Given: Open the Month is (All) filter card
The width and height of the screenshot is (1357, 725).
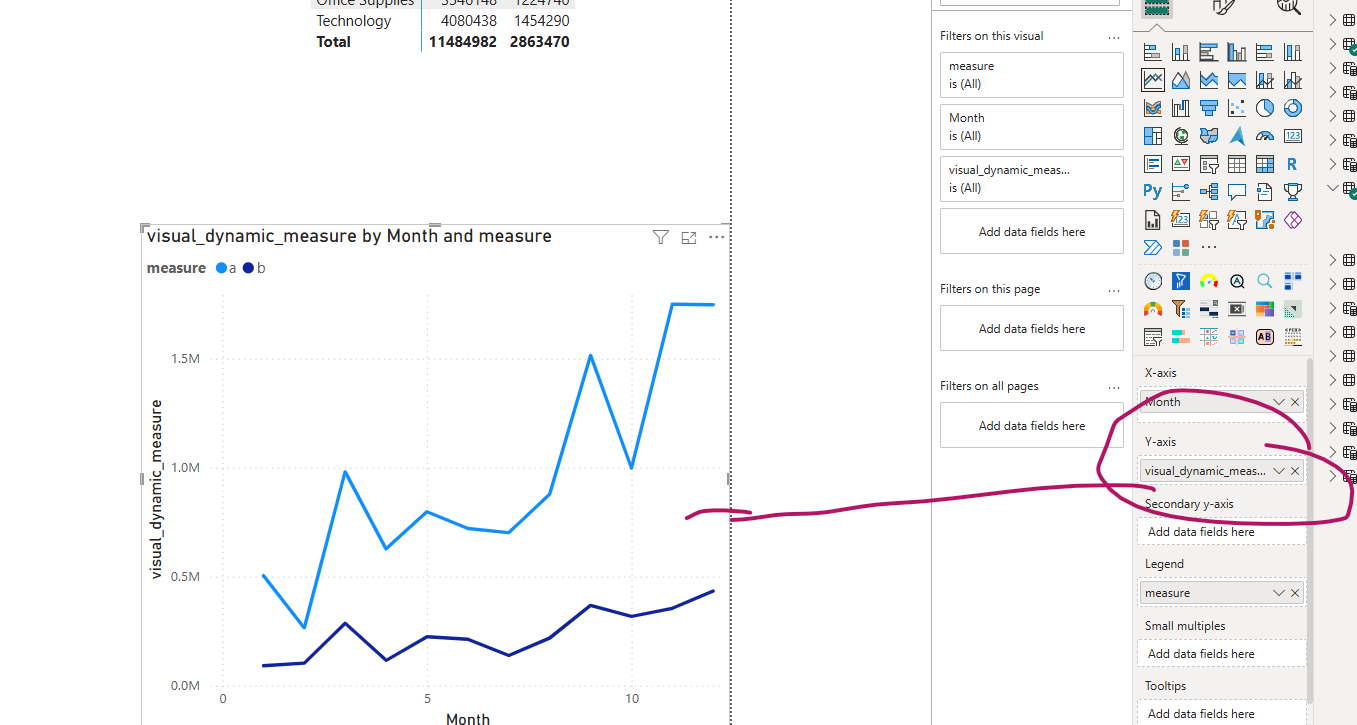Looking at the screenshot, I should pos(1032,127).
